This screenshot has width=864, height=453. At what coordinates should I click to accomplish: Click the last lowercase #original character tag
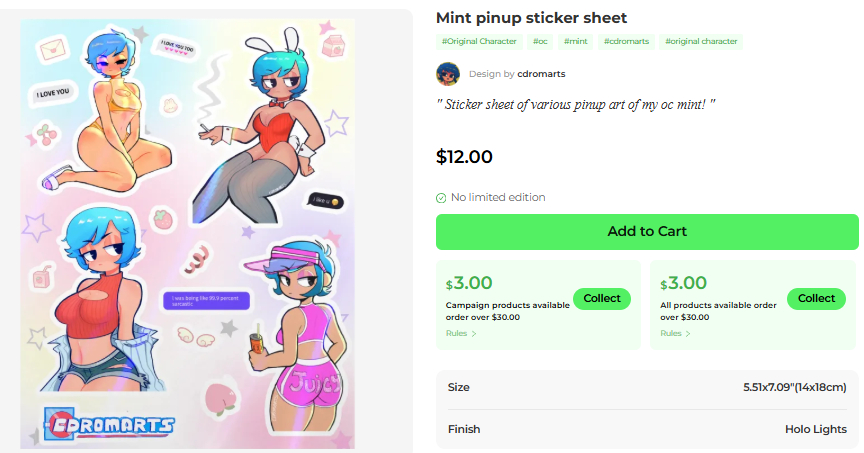[701, 42]
